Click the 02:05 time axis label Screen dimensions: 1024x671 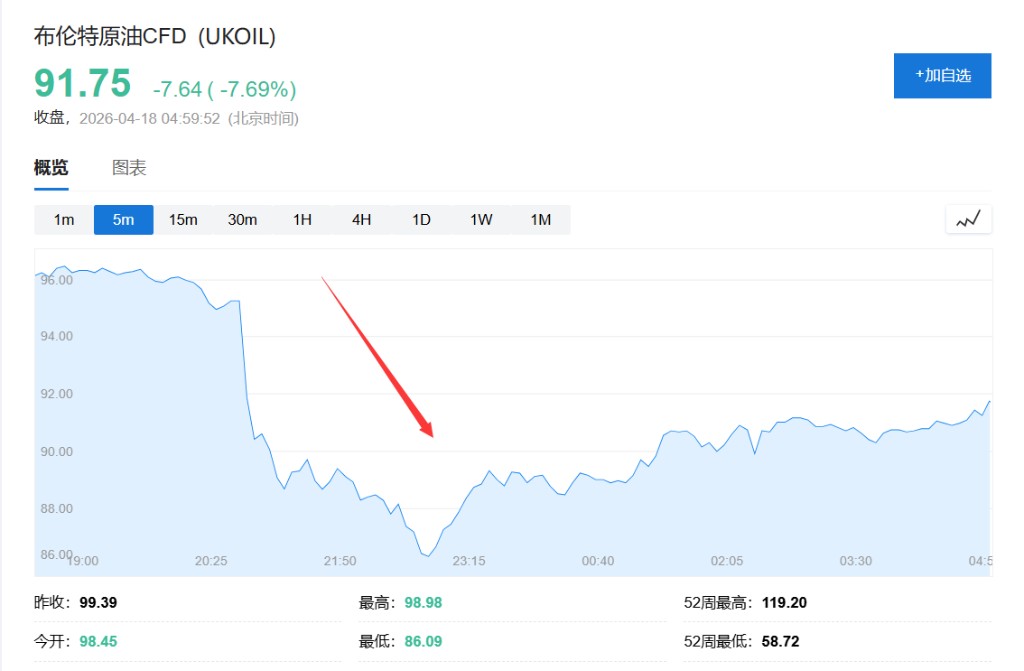[727, 561]
